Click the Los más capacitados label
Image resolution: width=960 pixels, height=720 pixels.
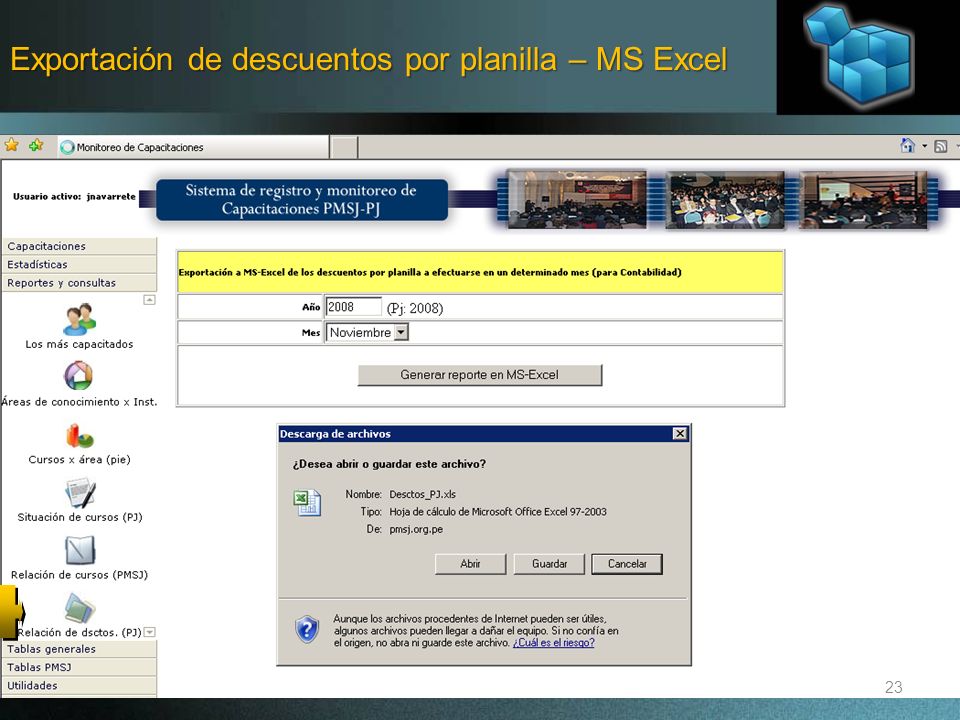(80, 344)
